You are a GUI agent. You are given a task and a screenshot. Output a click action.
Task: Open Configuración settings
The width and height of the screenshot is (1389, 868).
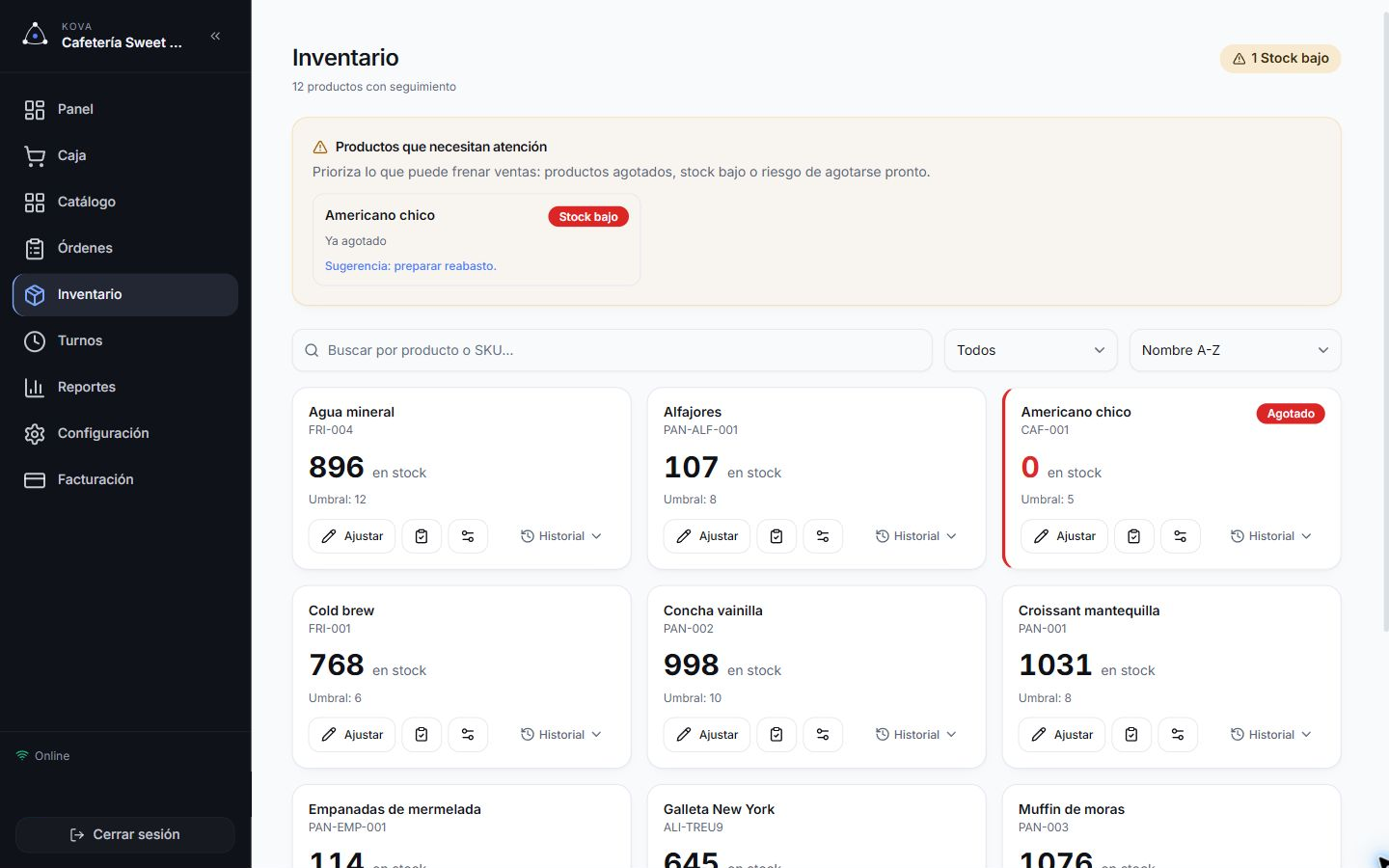pyautogui.click(x=125, y=433)
